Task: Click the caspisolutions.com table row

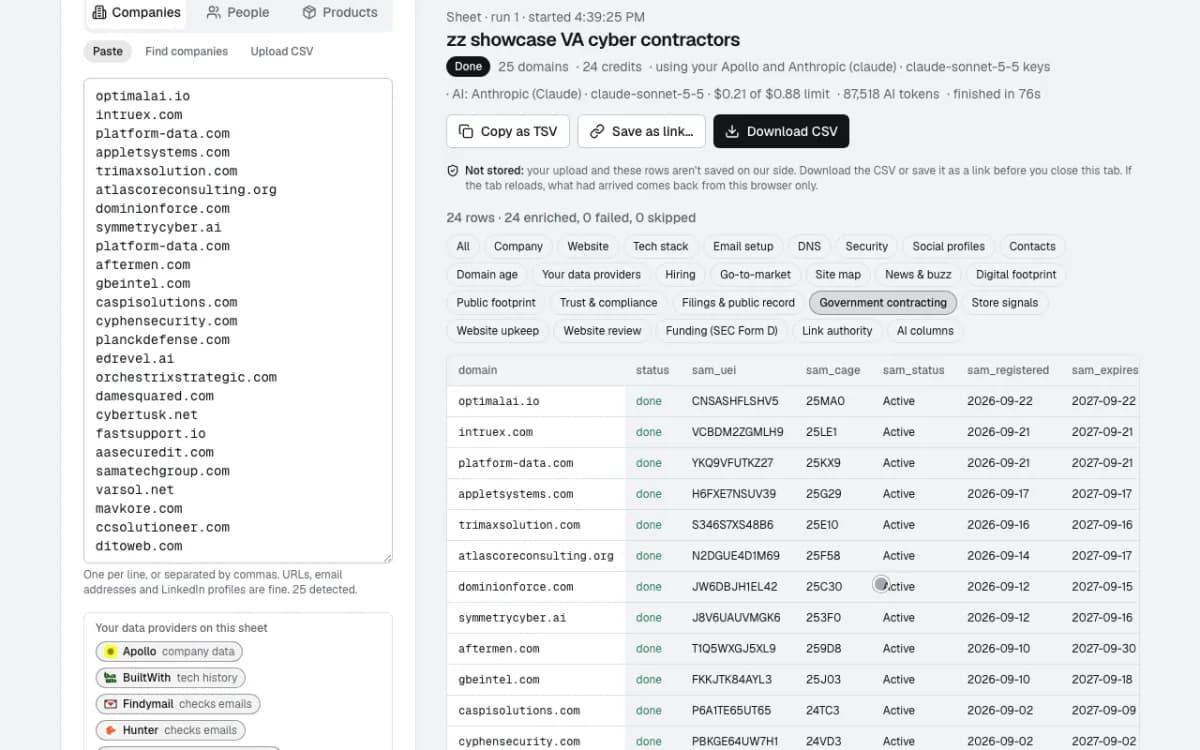Action: pyautogui.click(x=793, y=711)
